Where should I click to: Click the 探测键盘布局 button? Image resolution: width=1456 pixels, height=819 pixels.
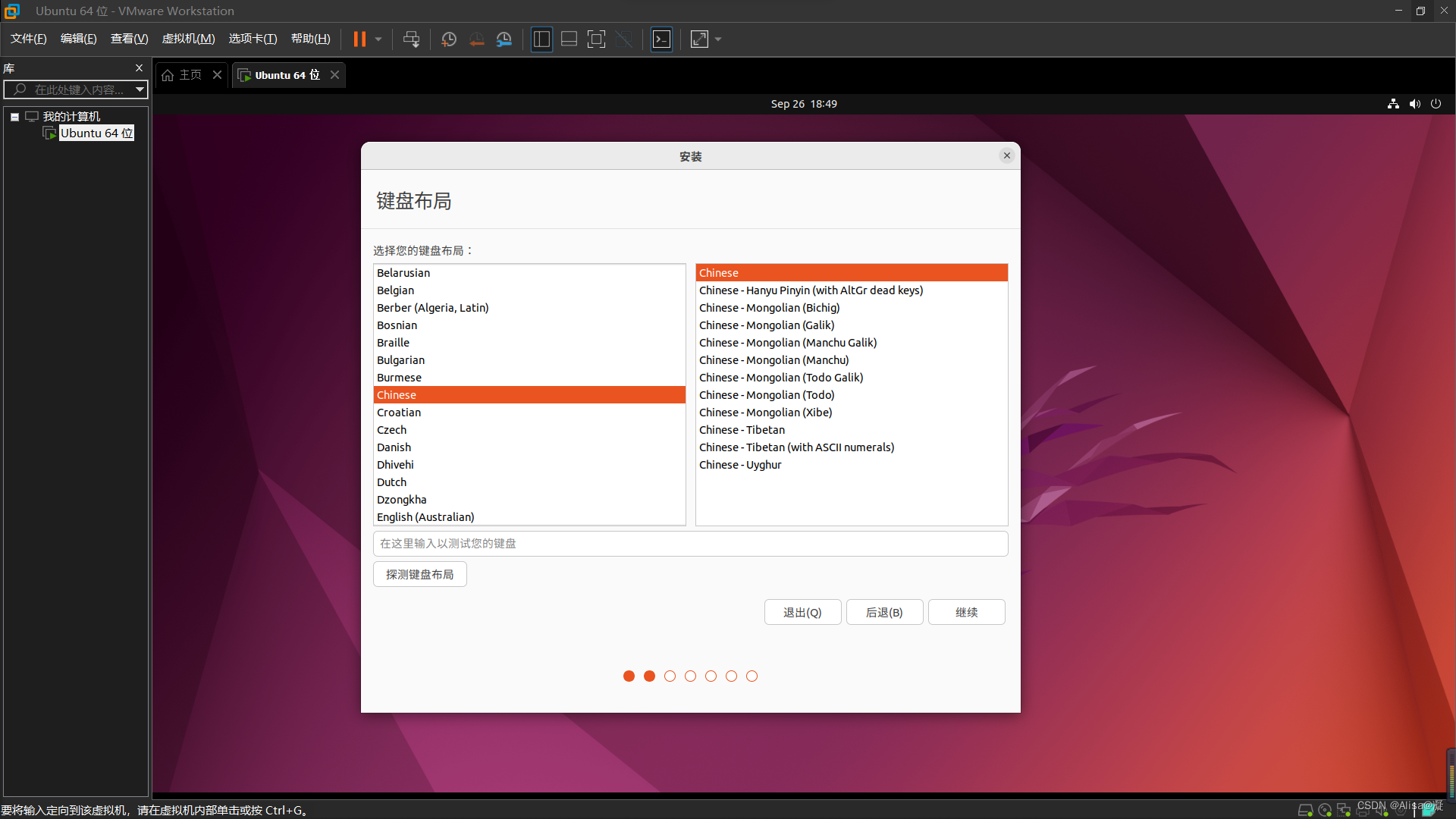point(419,574)
